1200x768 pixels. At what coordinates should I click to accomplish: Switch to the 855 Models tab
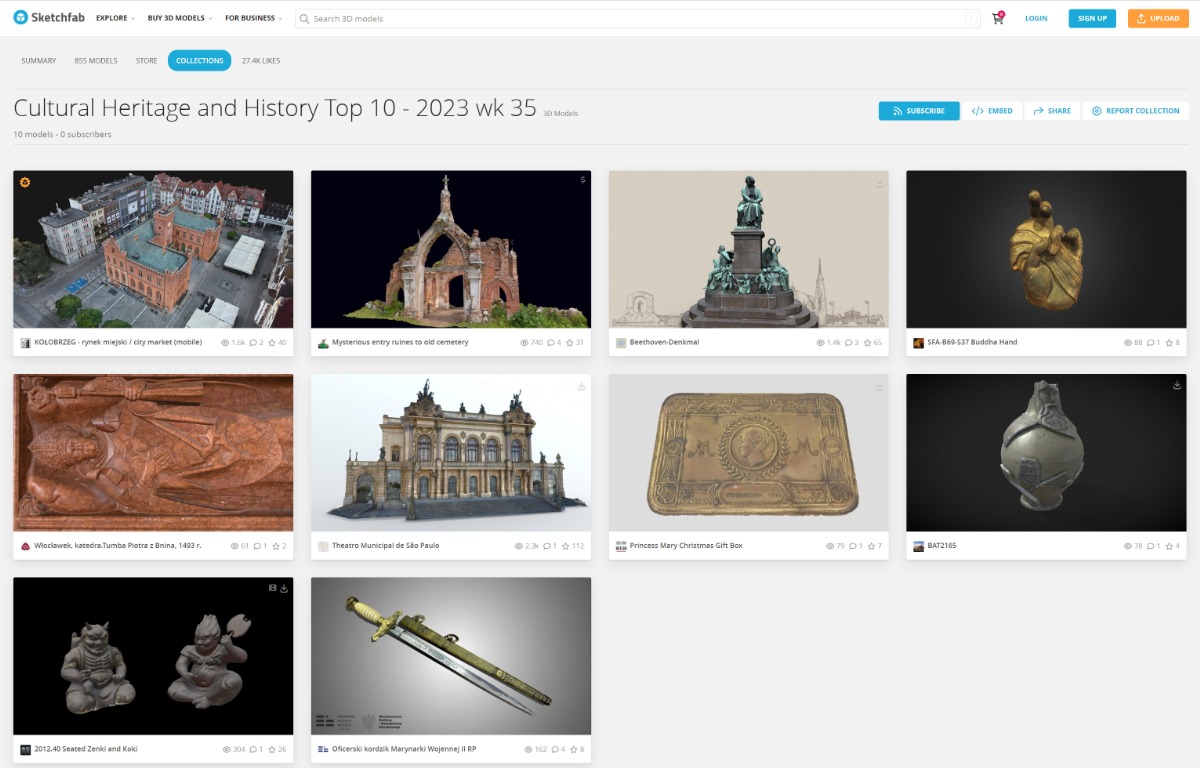tap(96, 61)
